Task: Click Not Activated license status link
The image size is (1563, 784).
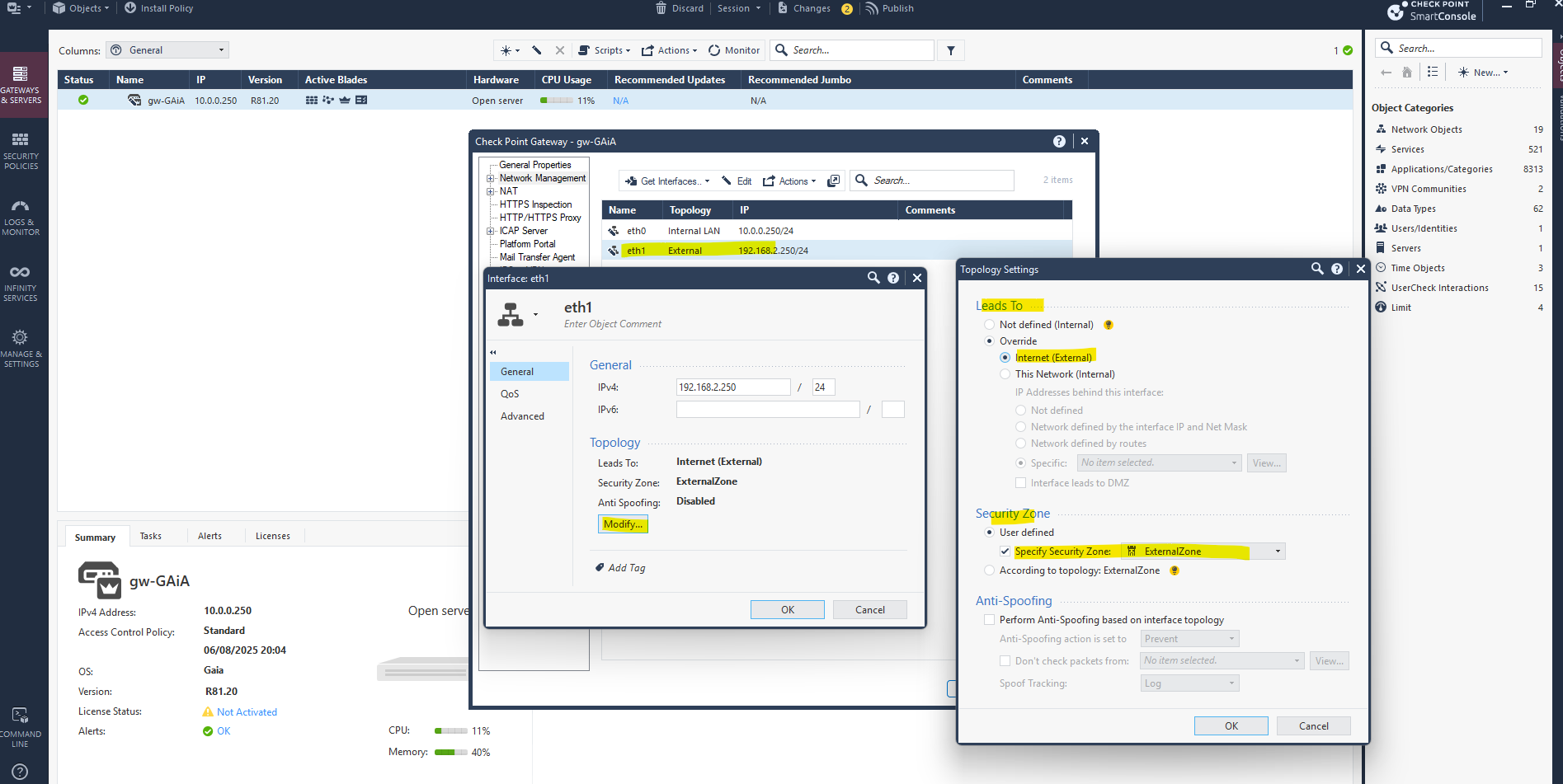Action: tap(247, 712)
